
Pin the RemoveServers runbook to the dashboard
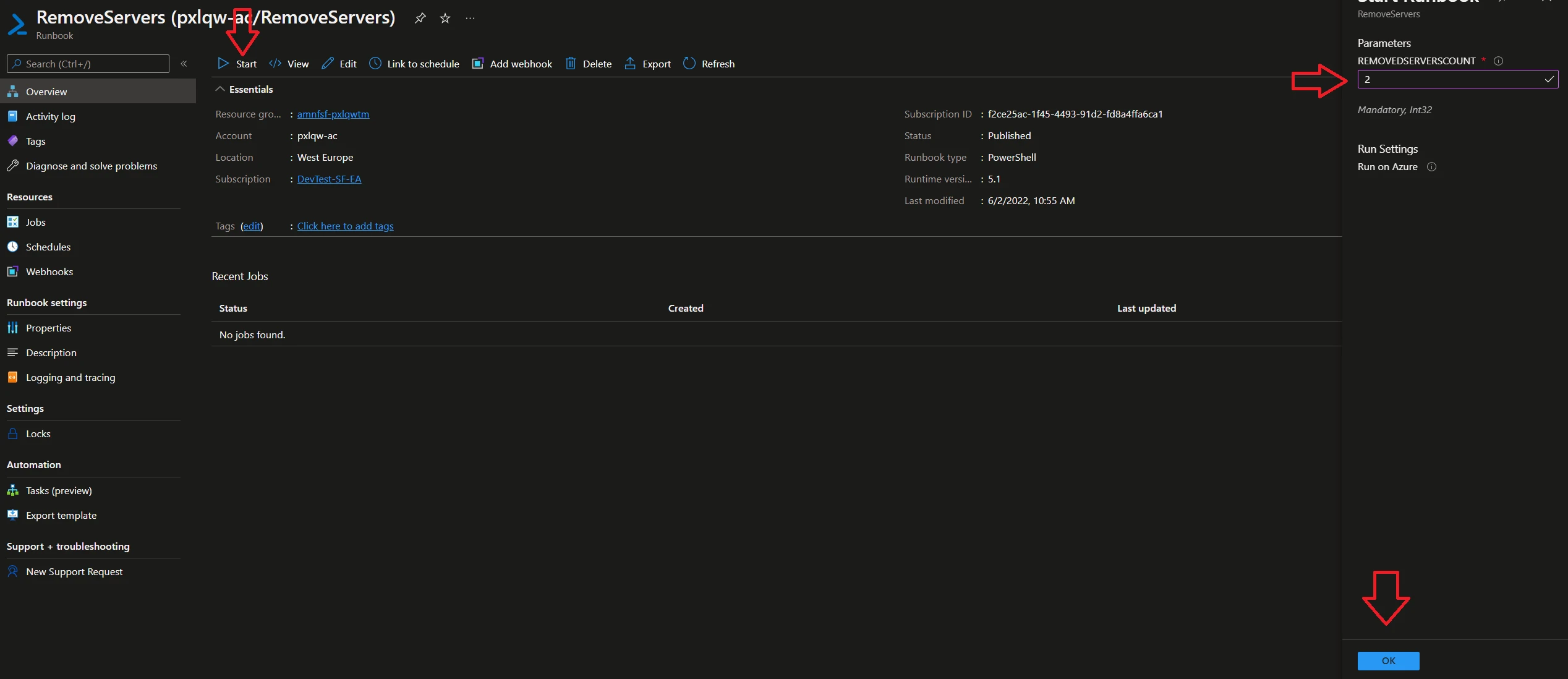click(x=420, y=18)
